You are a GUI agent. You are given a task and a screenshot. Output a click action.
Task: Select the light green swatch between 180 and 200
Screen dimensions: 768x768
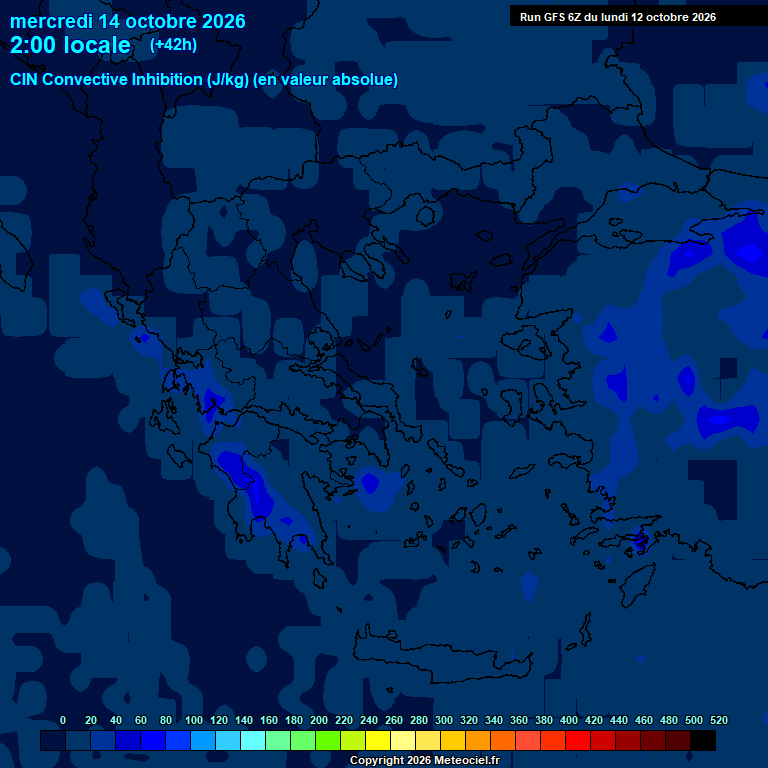303,741
